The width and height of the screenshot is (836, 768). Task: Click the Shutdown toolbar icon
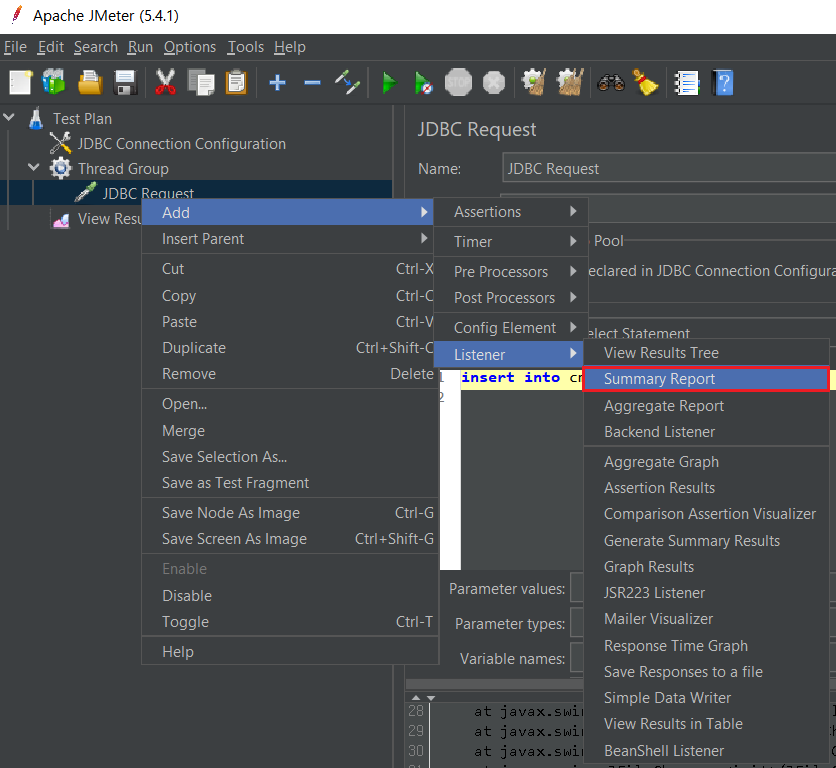point(494,83)
